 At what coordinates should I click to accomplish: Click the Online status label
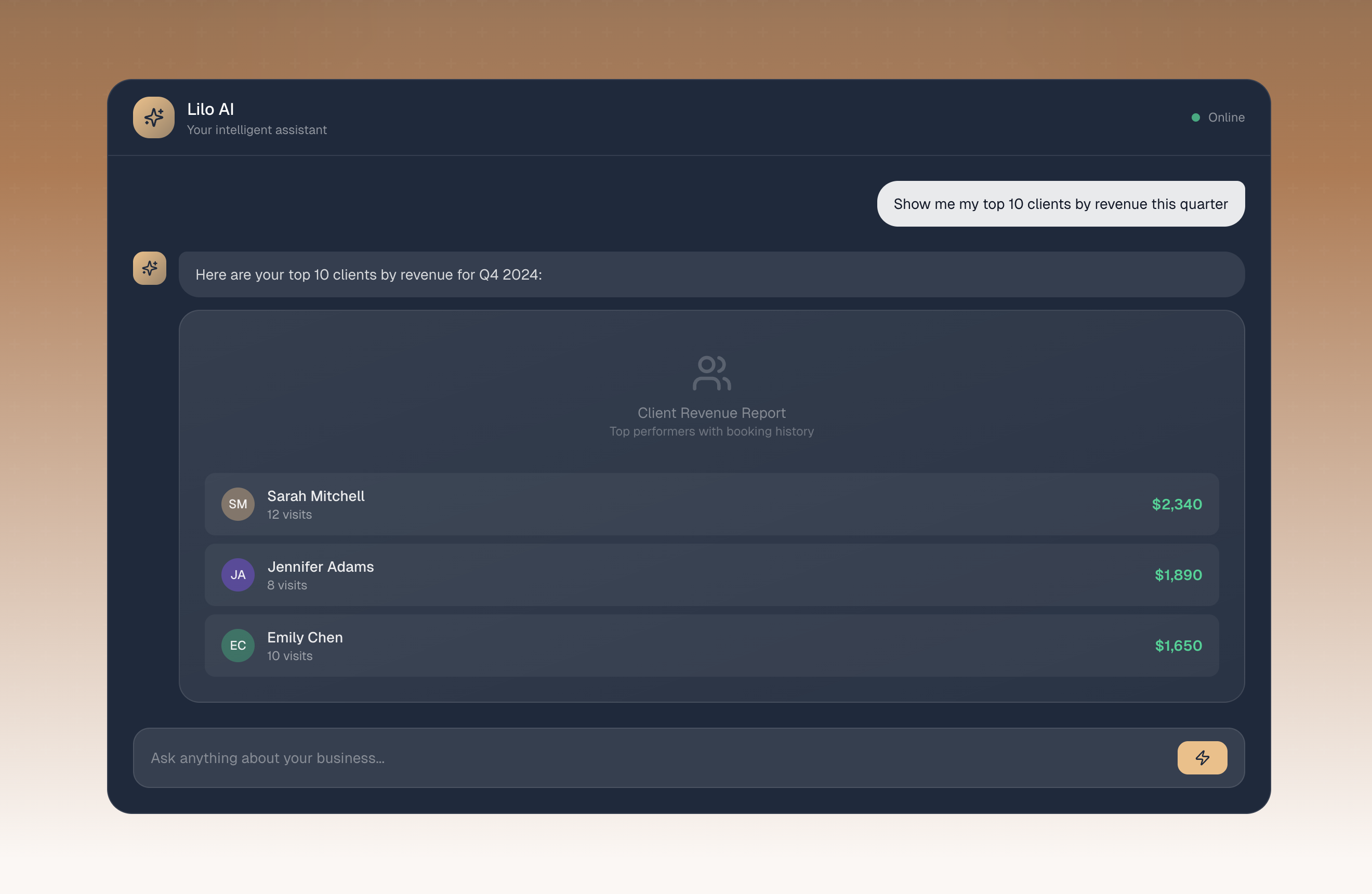[1226, 117]
